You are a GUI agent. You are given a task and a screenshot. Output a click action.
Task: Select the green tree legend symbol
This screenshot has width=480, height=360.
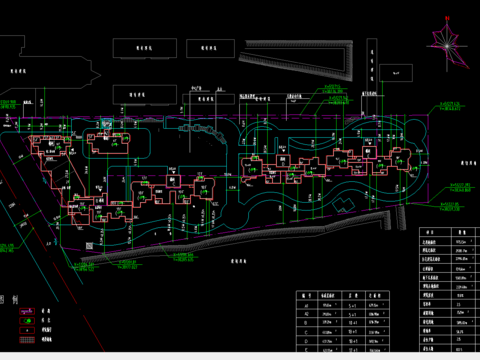pyautogui.click(x=27, y=321)
